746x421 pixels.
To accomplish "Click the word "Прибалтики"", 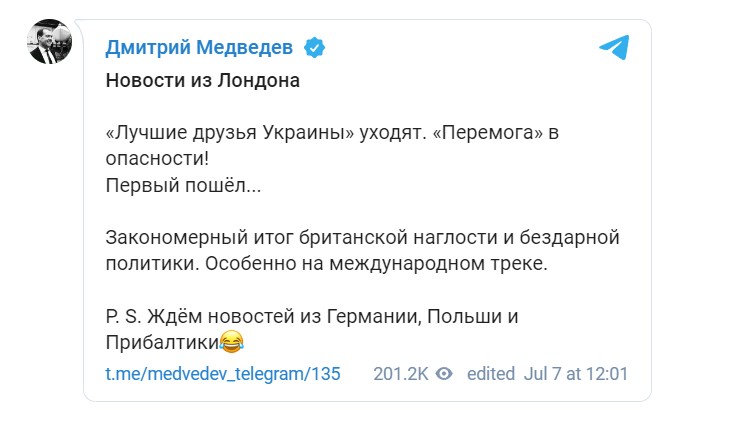I will pyautogui.click(x=162, y=343).
